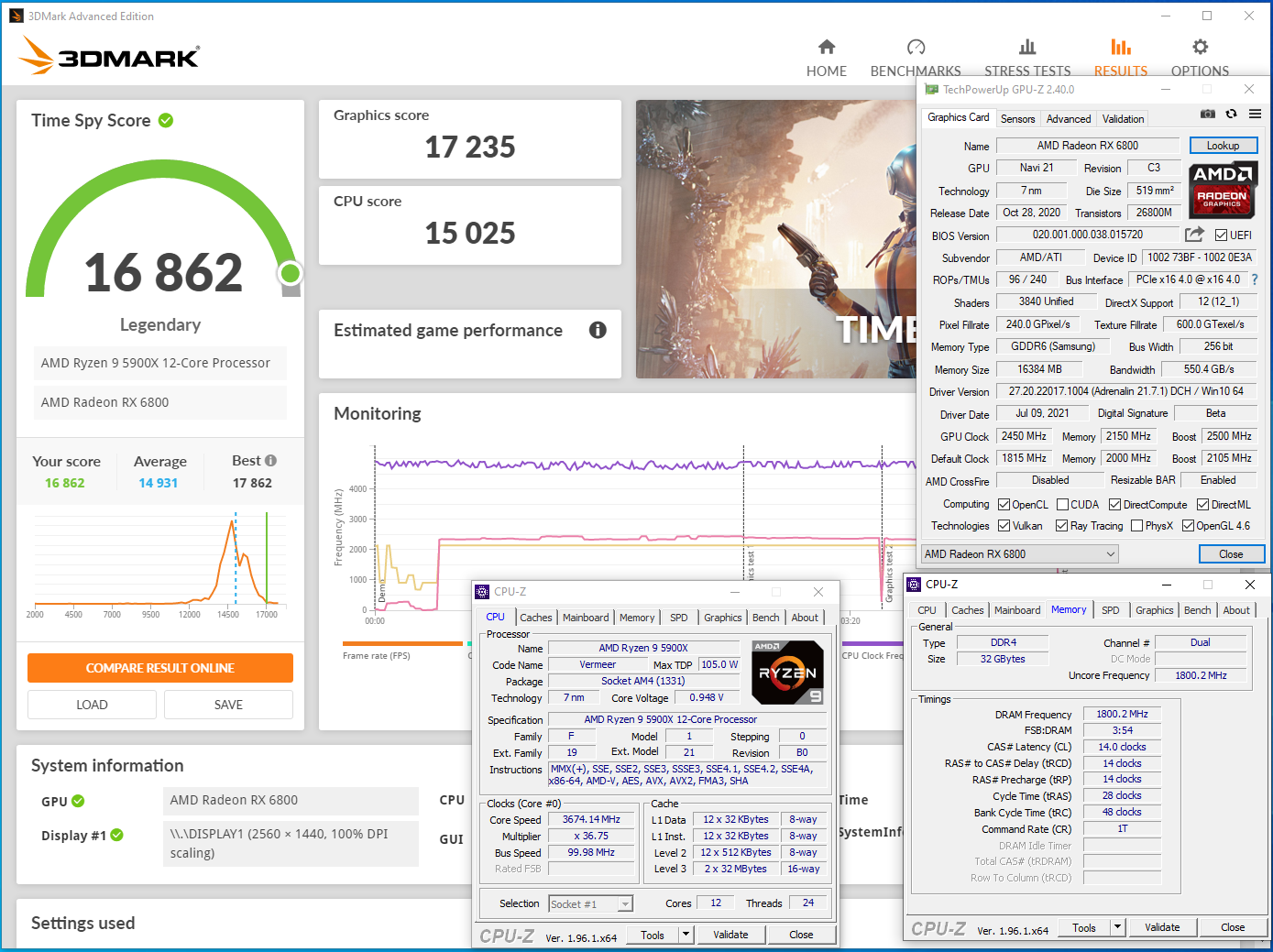Click the Lookup button in GPU-Z
This screenshot has height=952, width=1273.
1223,146
